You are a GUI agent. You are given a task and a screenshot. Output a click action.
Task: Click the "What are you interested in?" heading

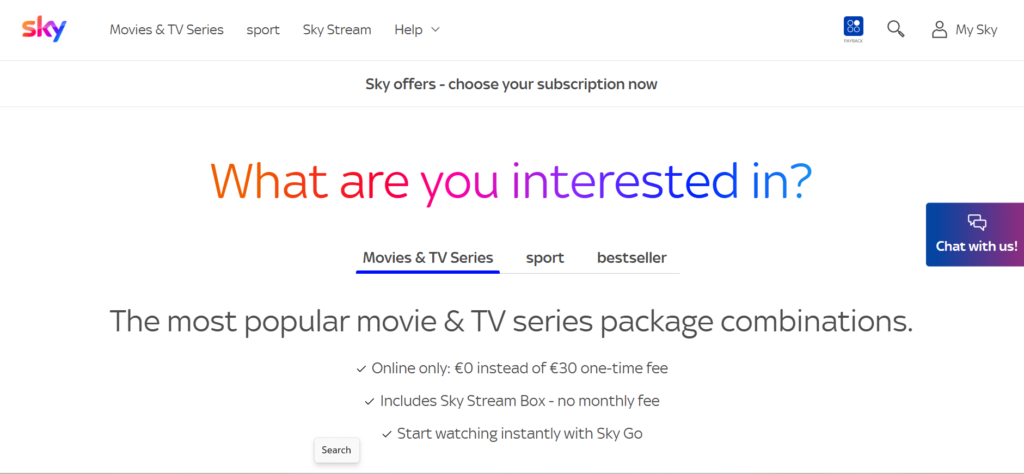coord(511,181)
